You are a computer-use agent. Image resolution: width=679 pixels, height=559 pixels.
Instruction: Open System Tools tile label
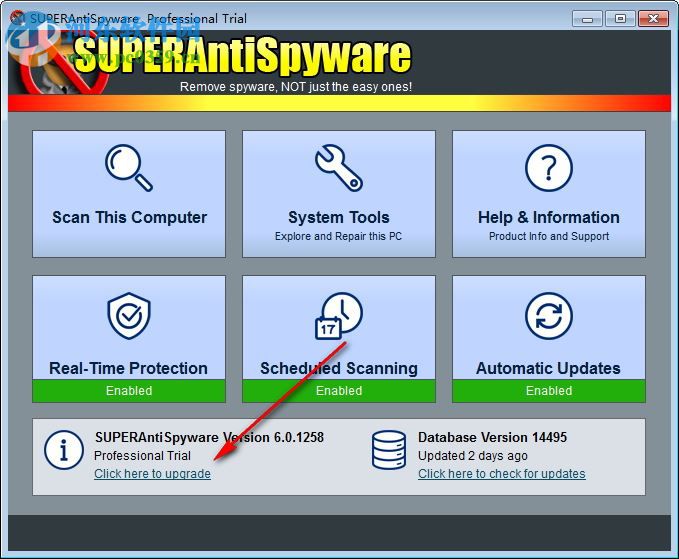coord(339,217)
